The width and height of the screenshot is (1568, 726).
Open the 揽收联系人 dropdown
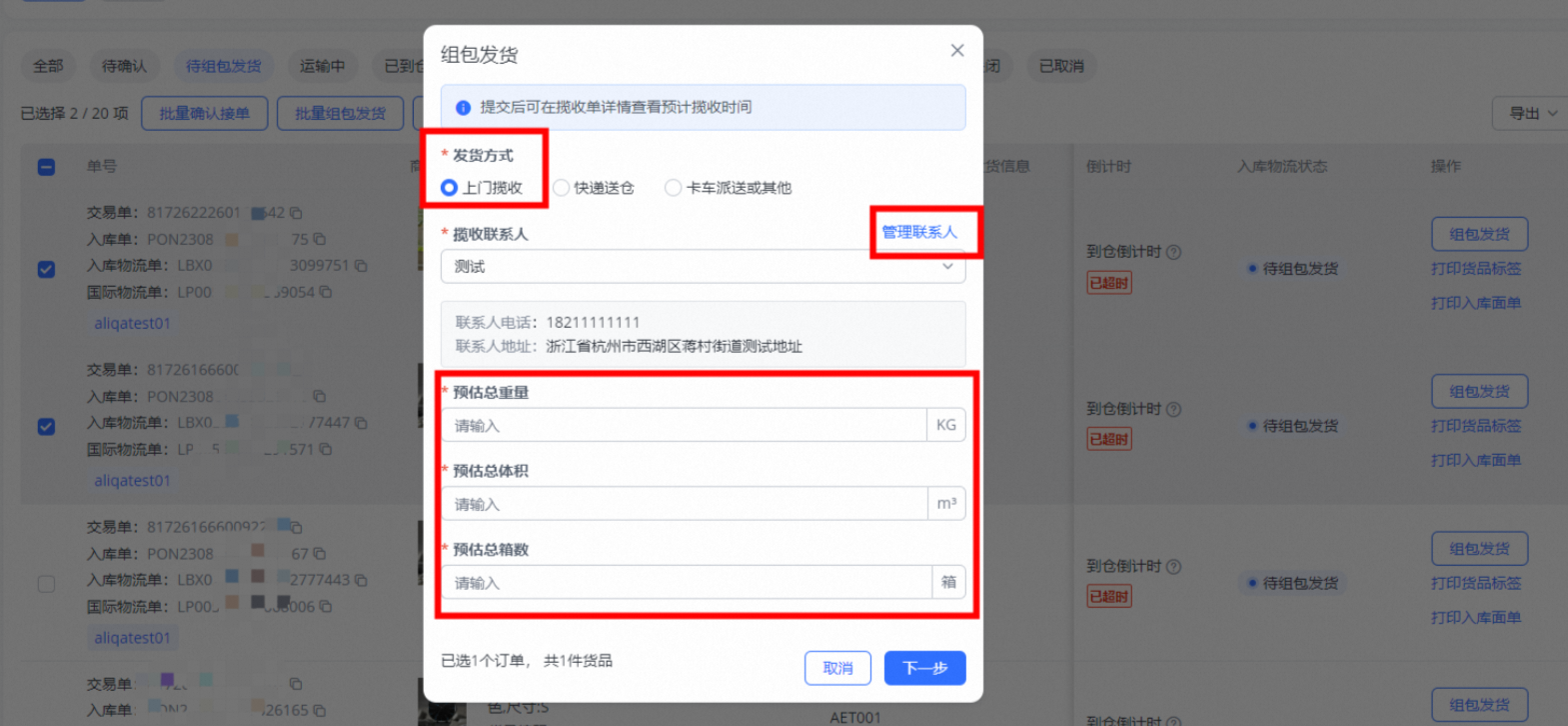pos(703,267)
